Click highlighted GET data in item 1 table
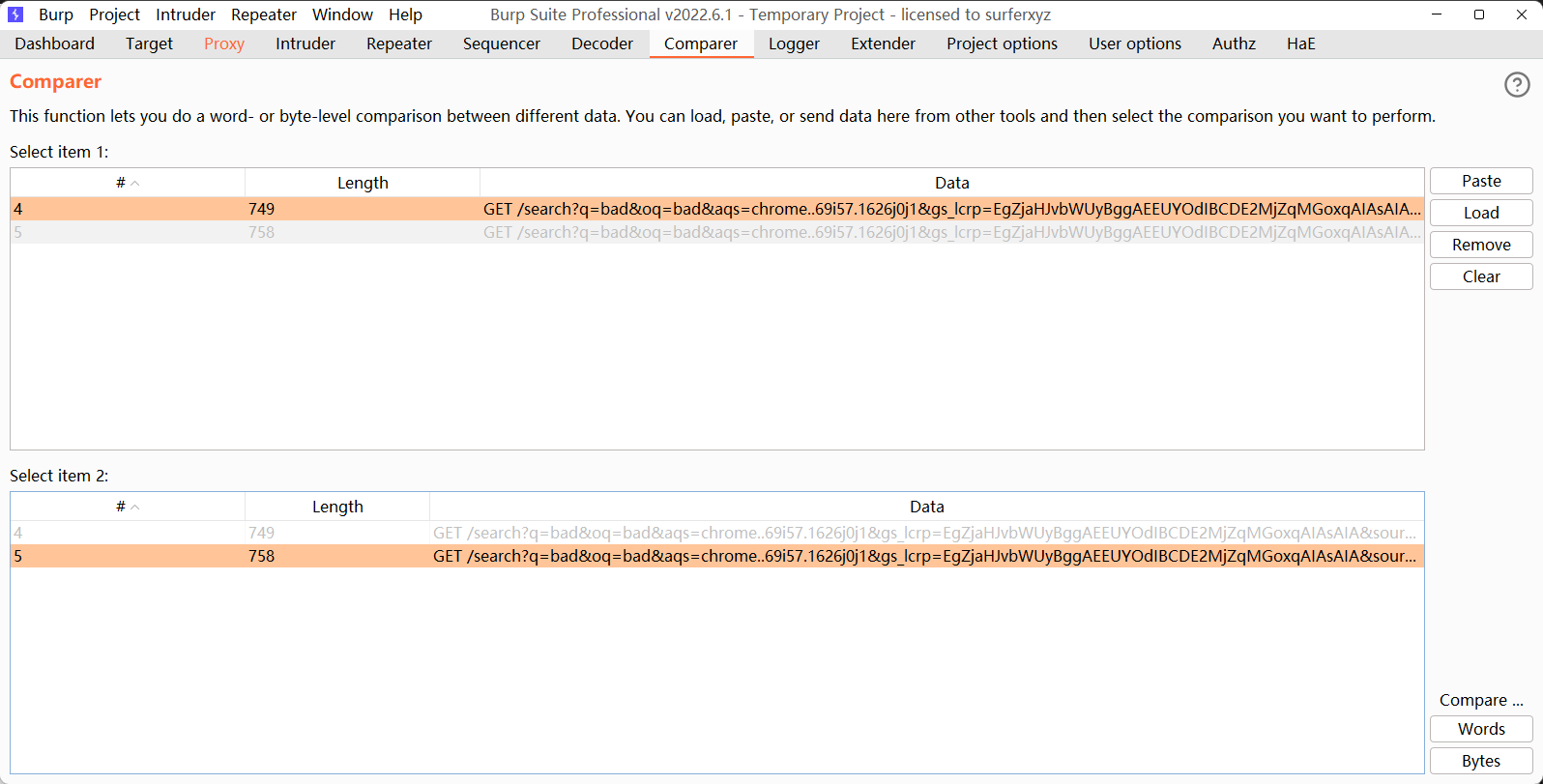 [x=952, y=209]
